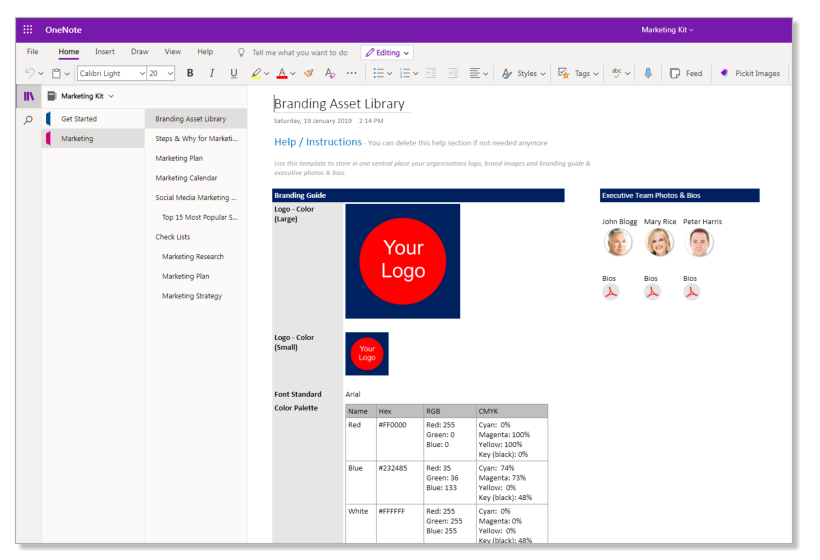Screen dimensions: 820x560
Task: Open the Marketing Research subpage
Action: [x=196, y=256]
